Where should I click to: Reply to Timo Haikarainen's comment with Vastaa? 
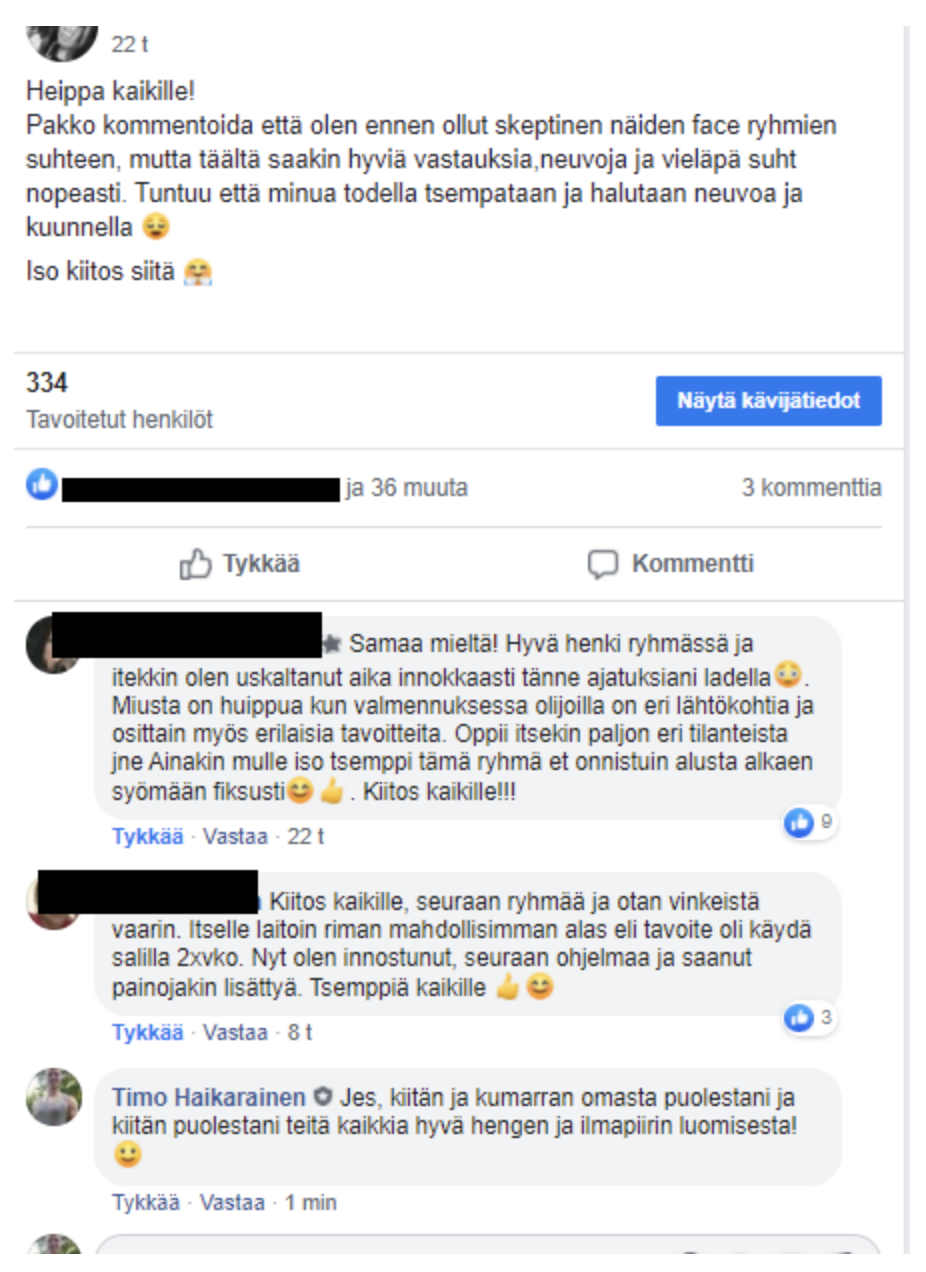point(232,1202)
